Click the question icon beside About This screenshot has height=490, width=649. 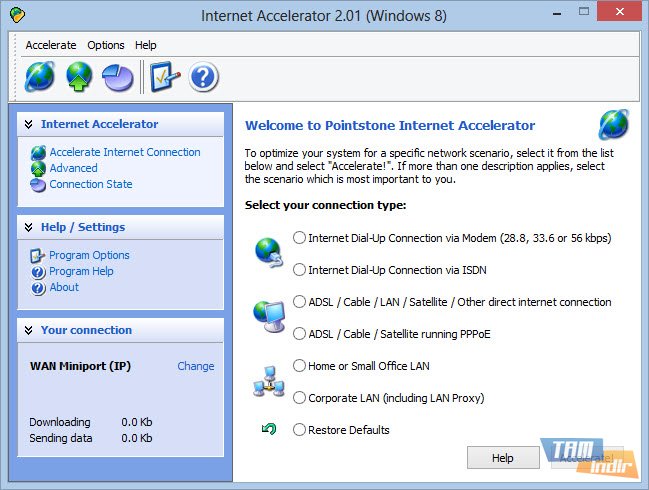38,288
